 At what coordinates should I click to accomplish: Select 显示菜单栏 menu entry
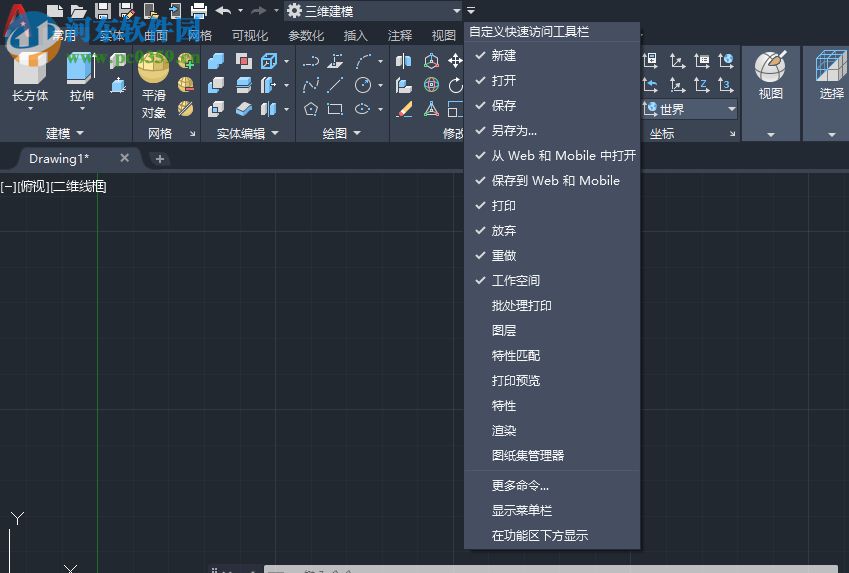coord(552,510)
